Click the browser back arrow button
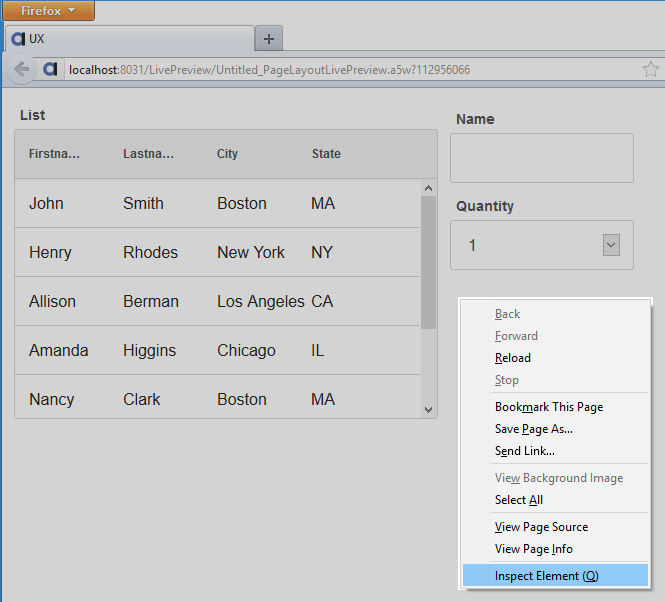 coord(21,69)
